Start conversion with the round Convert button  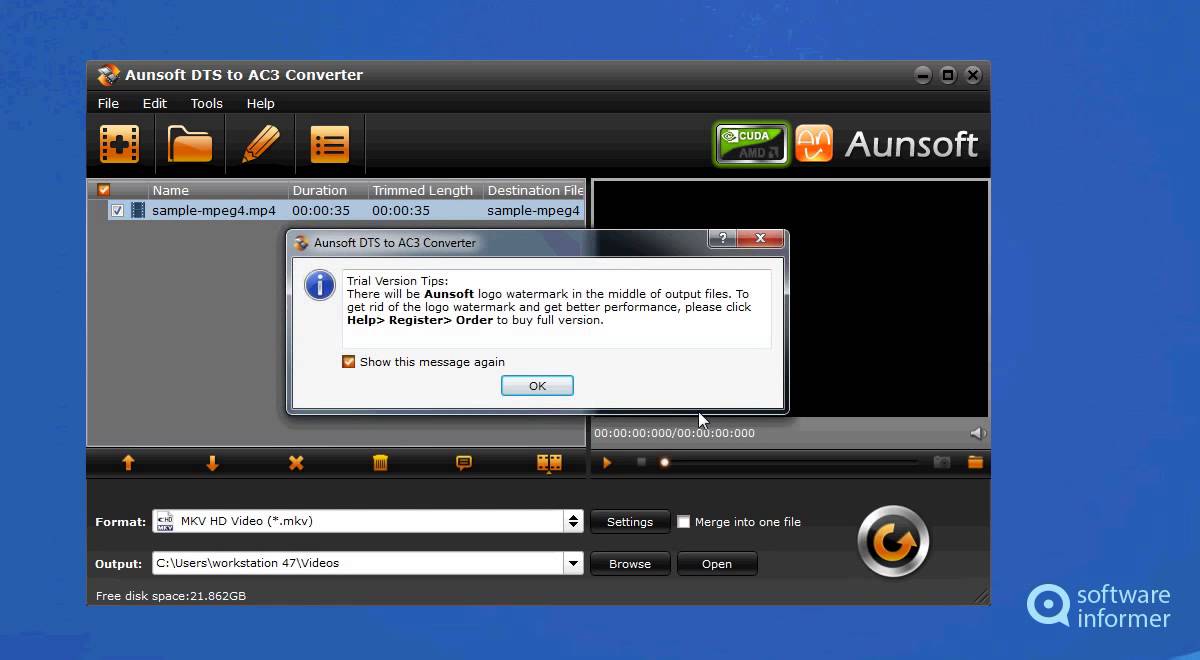pyautogui.click(x=893, y=541)
